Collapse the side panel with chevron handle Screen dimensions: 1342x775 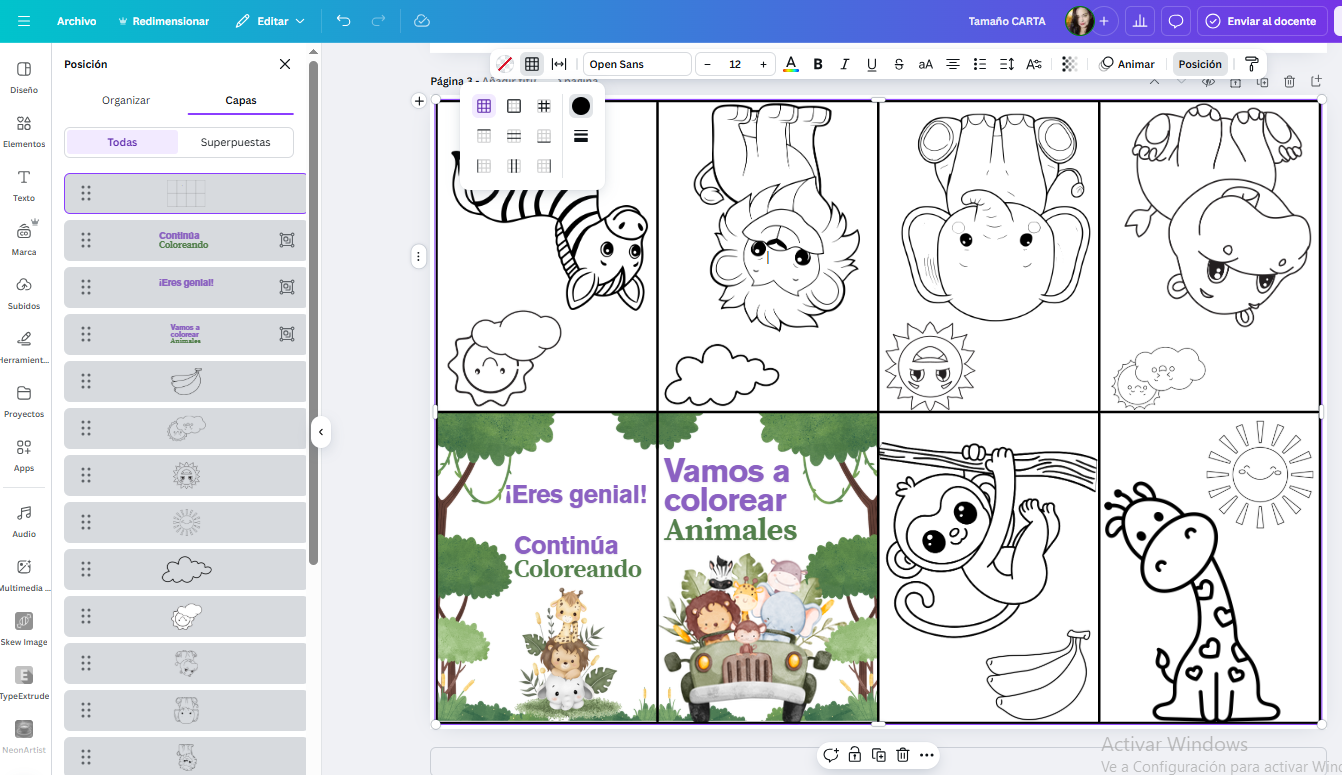point(320,432)
